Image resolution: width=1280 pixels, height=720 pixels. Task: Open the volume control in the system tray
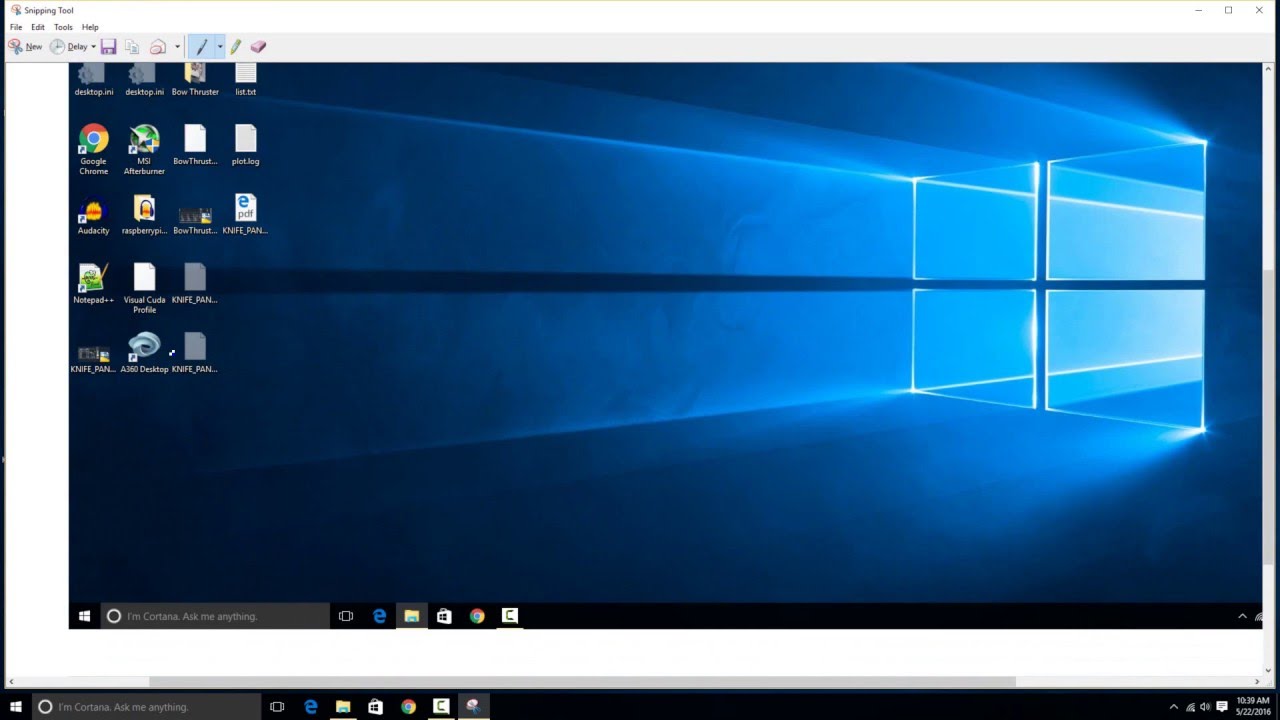point(1205,707)
